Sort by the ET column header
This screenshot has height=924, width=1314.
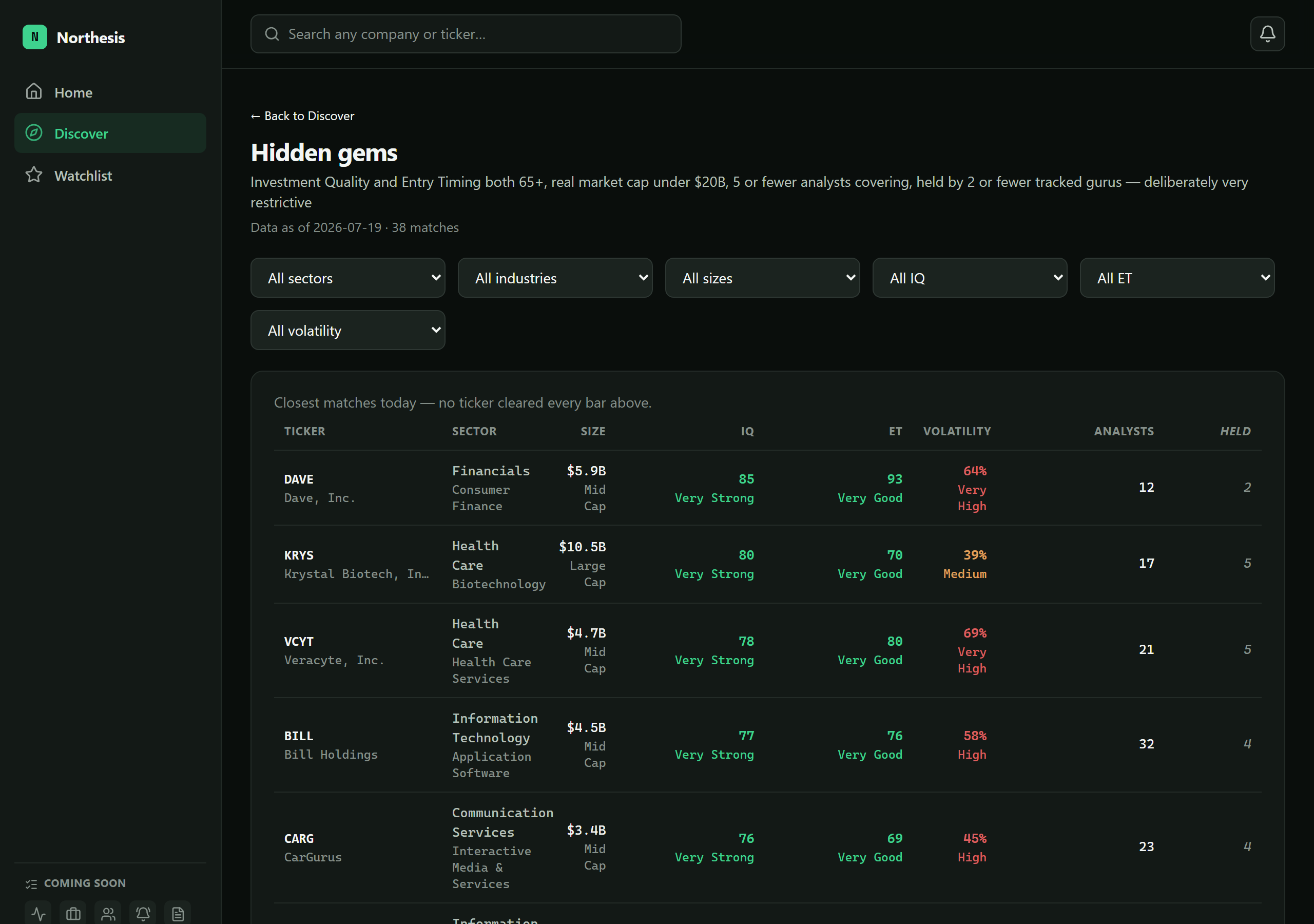(895, 431)
